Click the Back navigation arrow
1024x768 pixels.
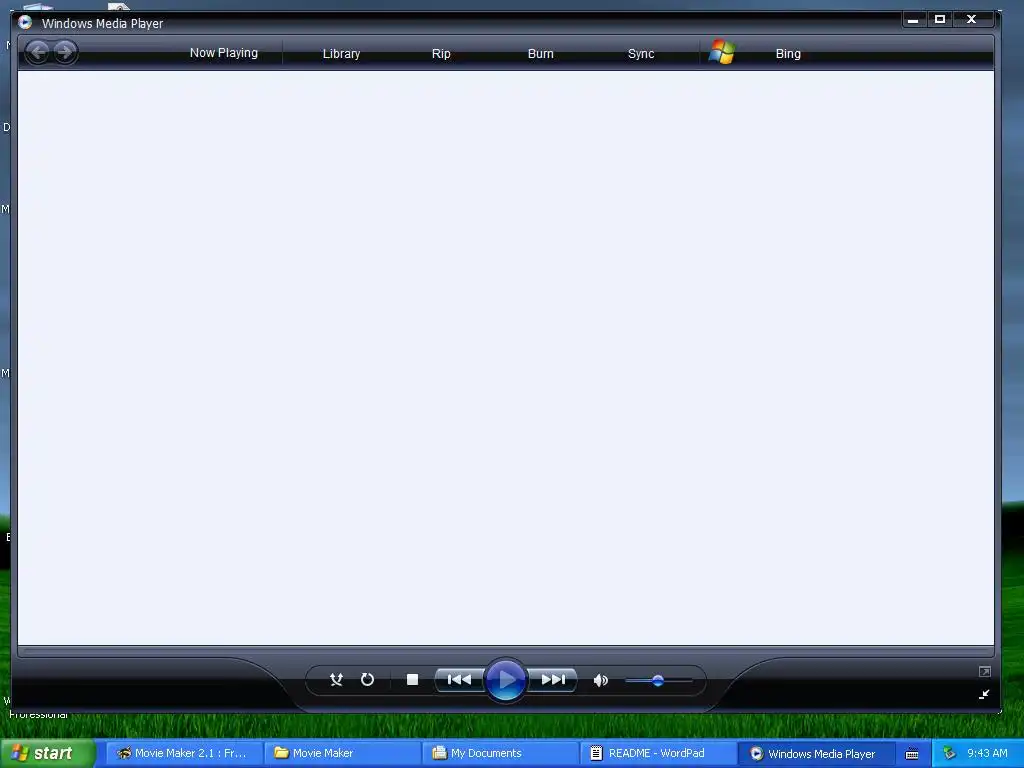[x=38, y=52]
